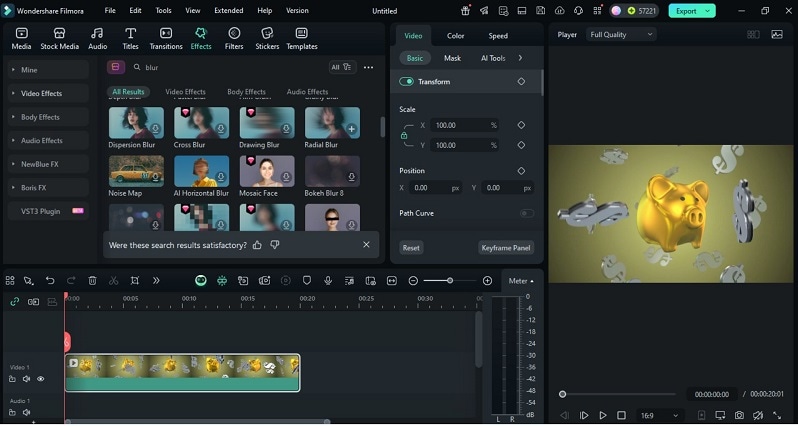Mute the Video 1 track
Viewport: 798px width, 426px height.
tap(26, 379)
